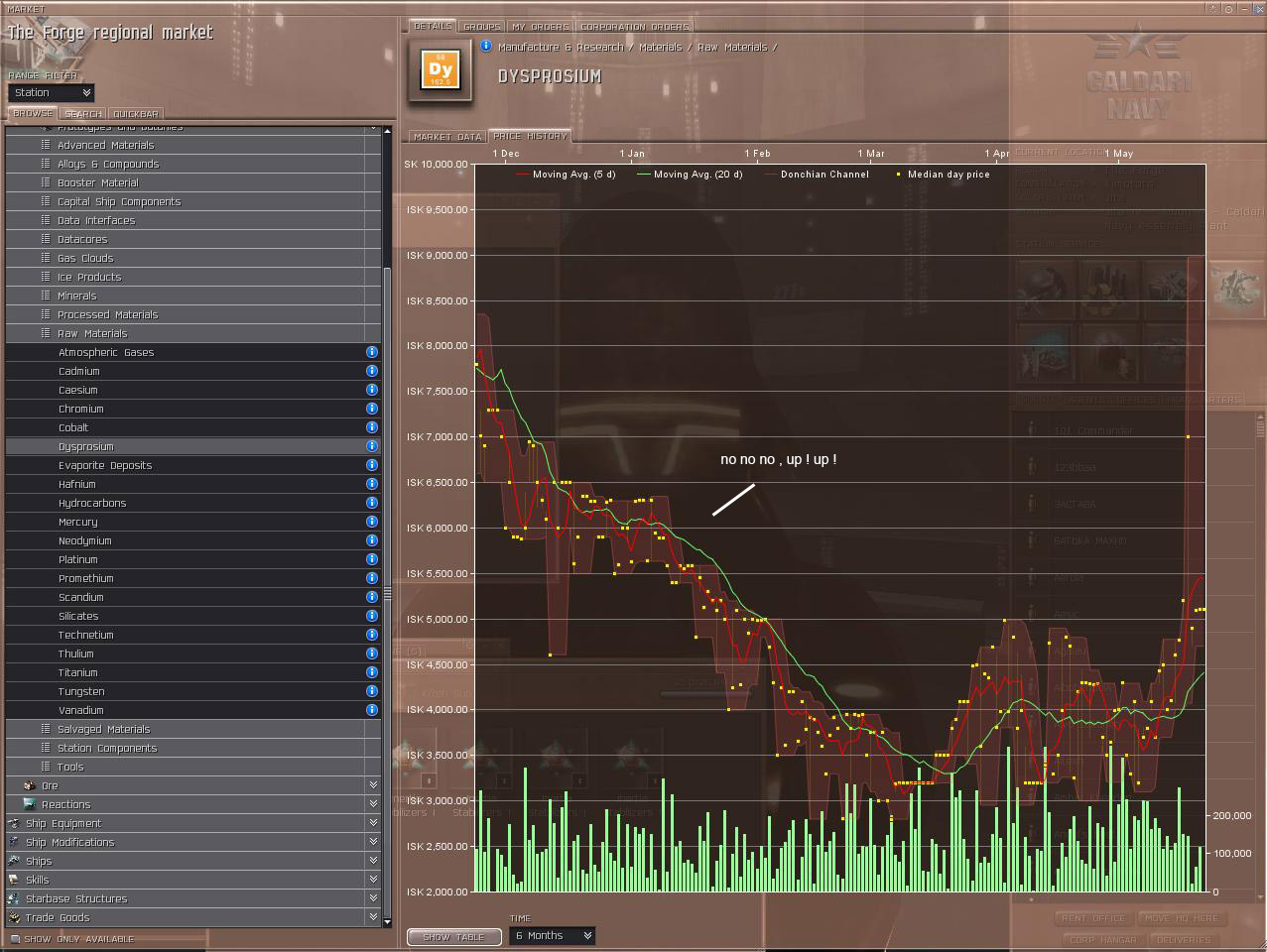
Task: Open the Details tab
Action: coord(433,26)
